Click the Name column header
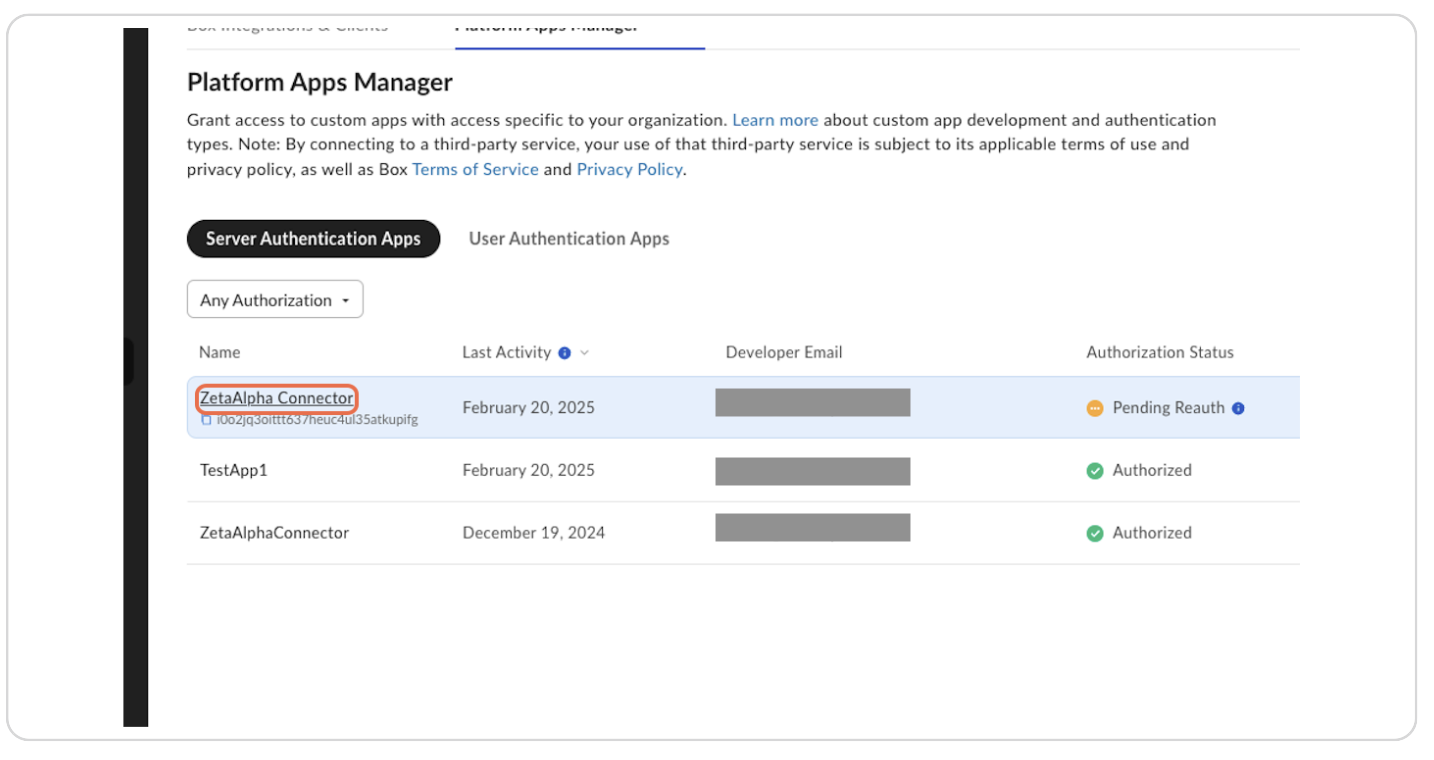1434x760 pixels. tap(220, 353)
